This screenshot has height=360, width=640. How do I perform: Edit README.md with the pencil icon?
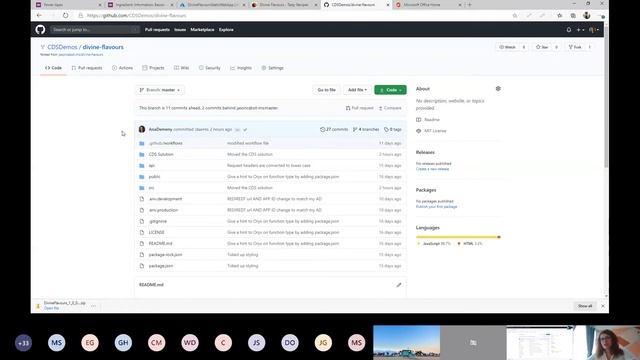pos(399,285)
